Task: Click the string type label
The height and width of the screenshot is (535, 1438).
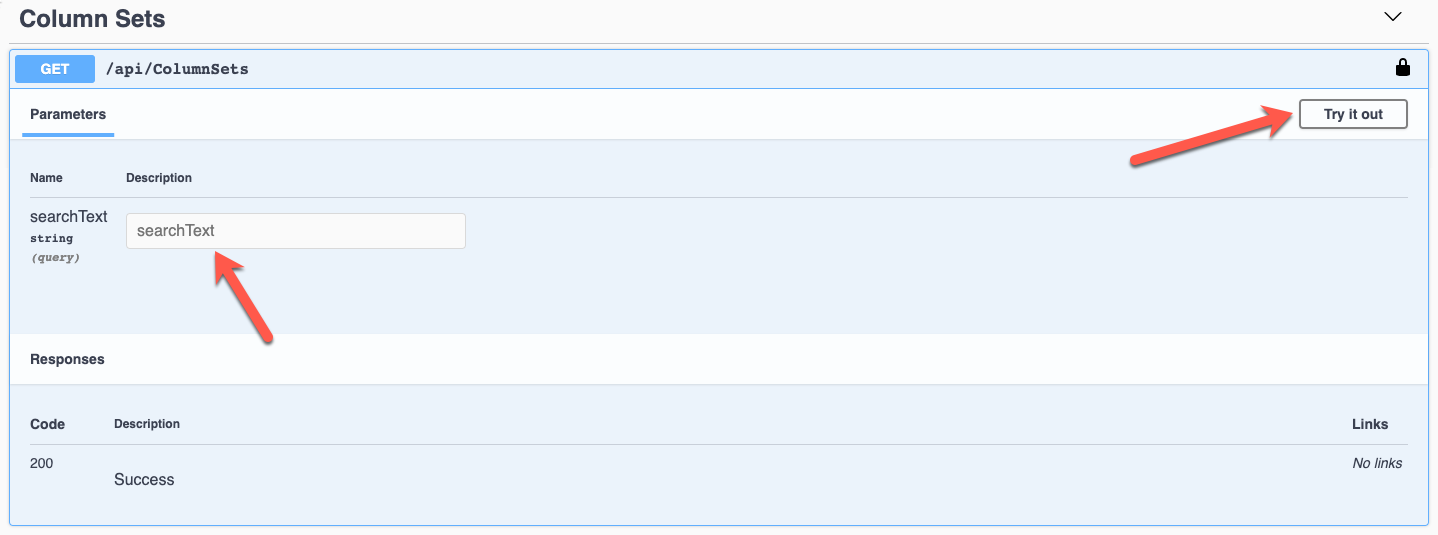Action: [51, 239]
